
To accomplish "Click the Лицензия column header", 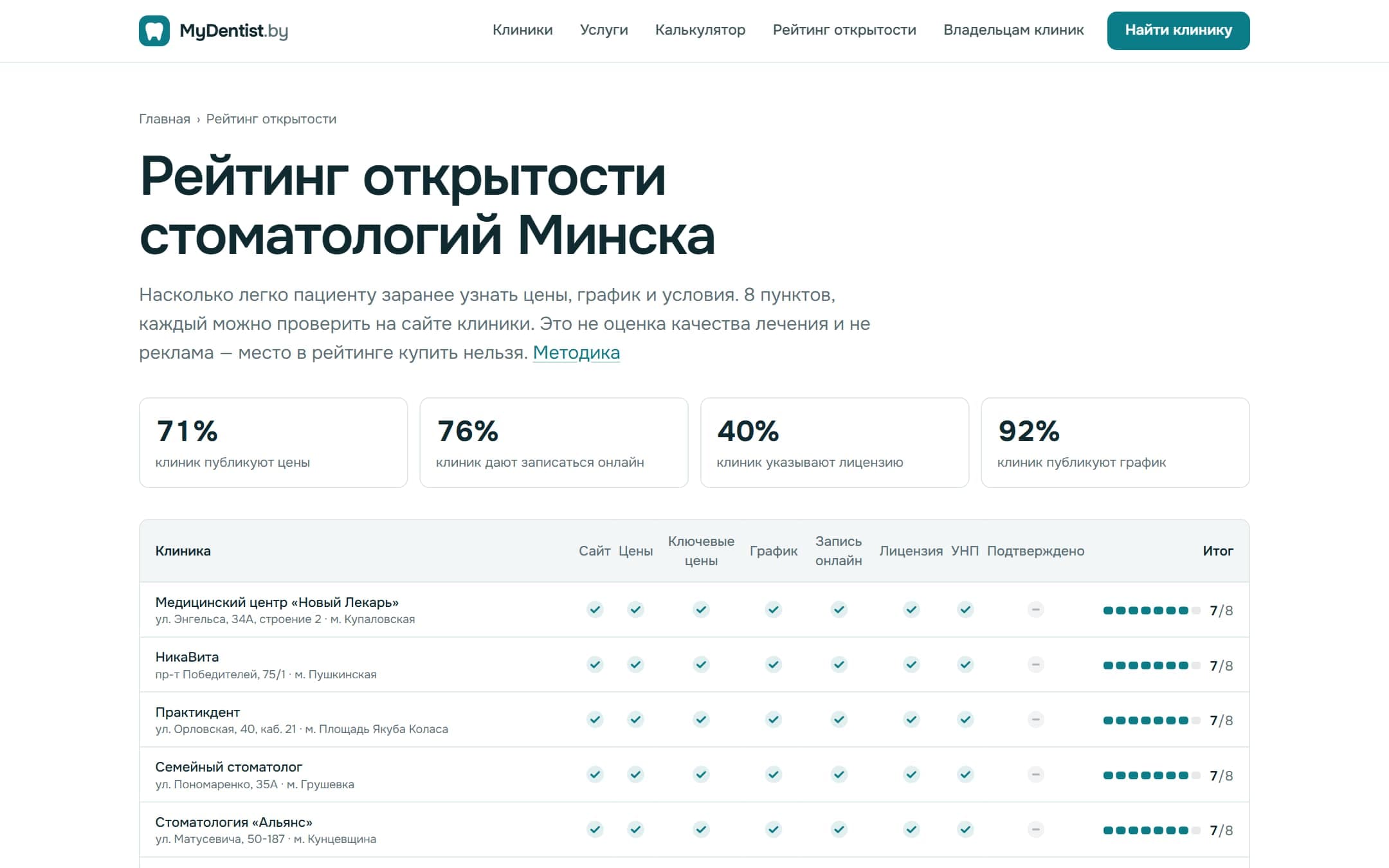I will (x=911, y=551).
